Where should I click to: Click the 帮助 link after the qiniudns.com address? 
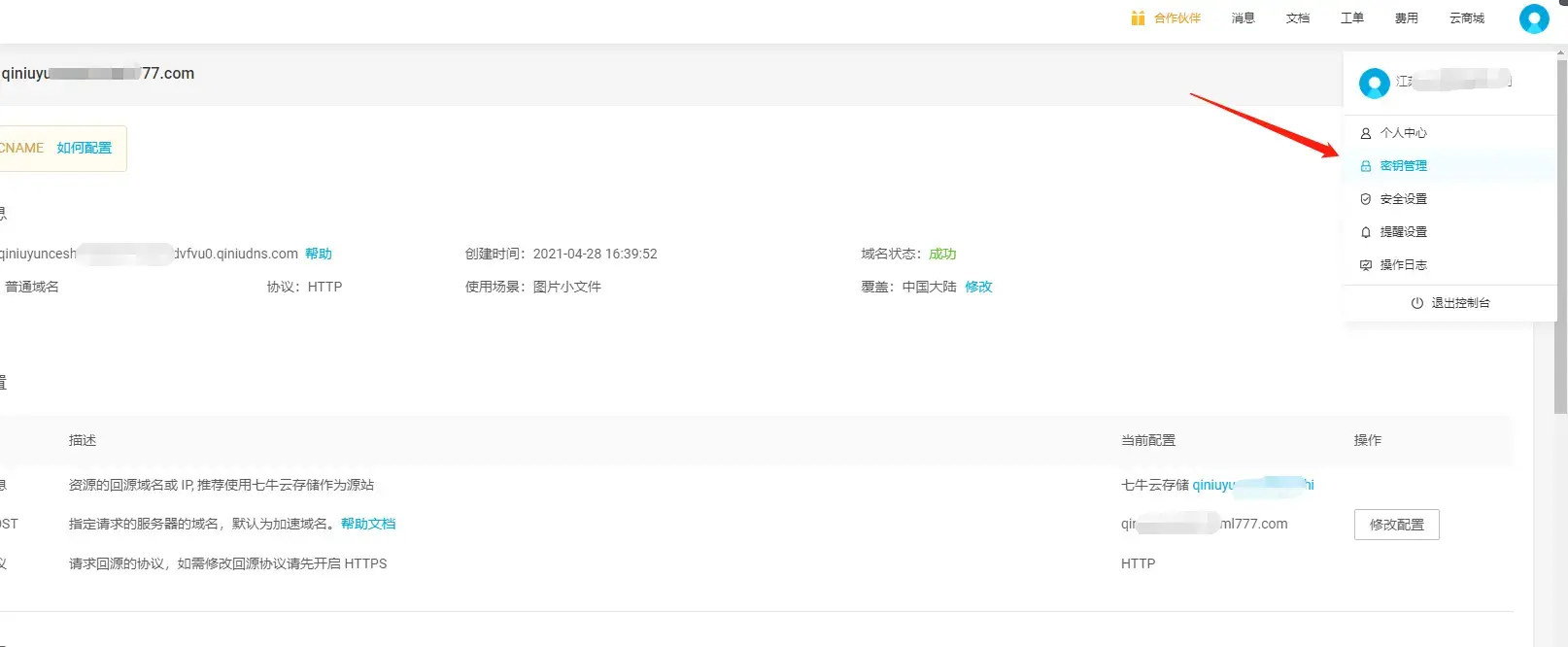pyautogui.click(x=319, y=254)
